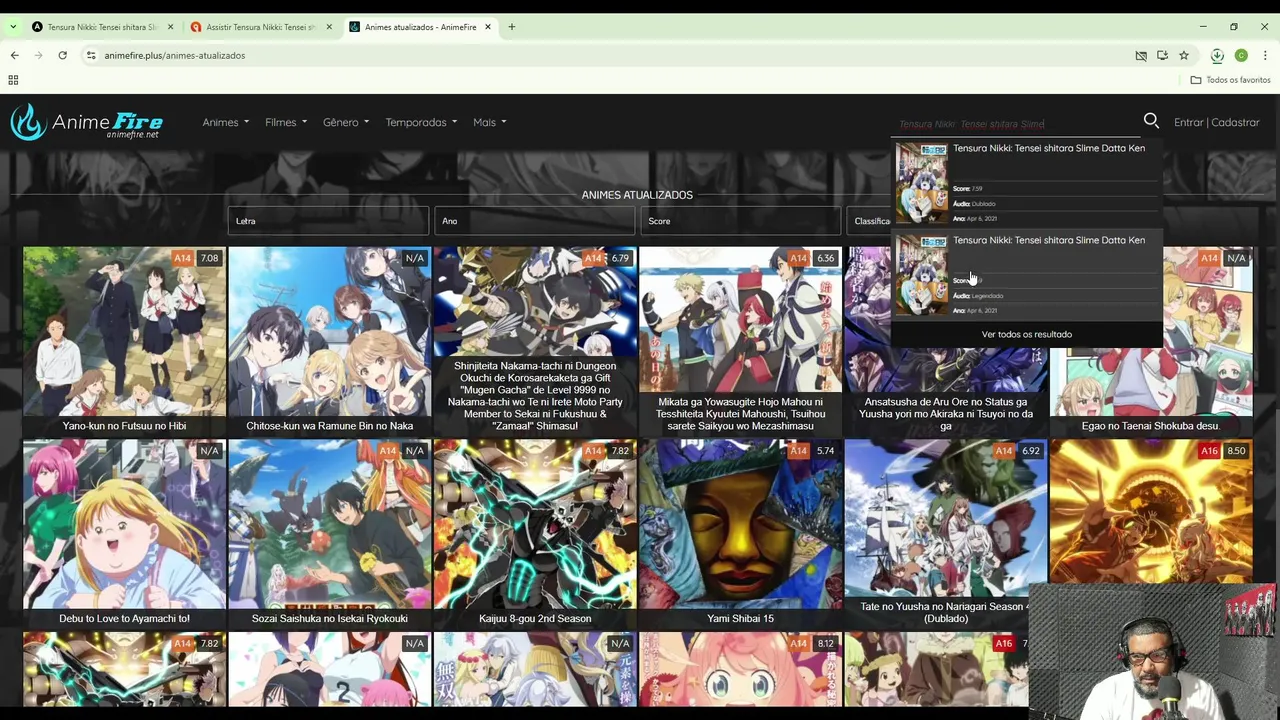Open Yami Shibai 15 card
The image size is (1280, 720).
click(740, 534)
